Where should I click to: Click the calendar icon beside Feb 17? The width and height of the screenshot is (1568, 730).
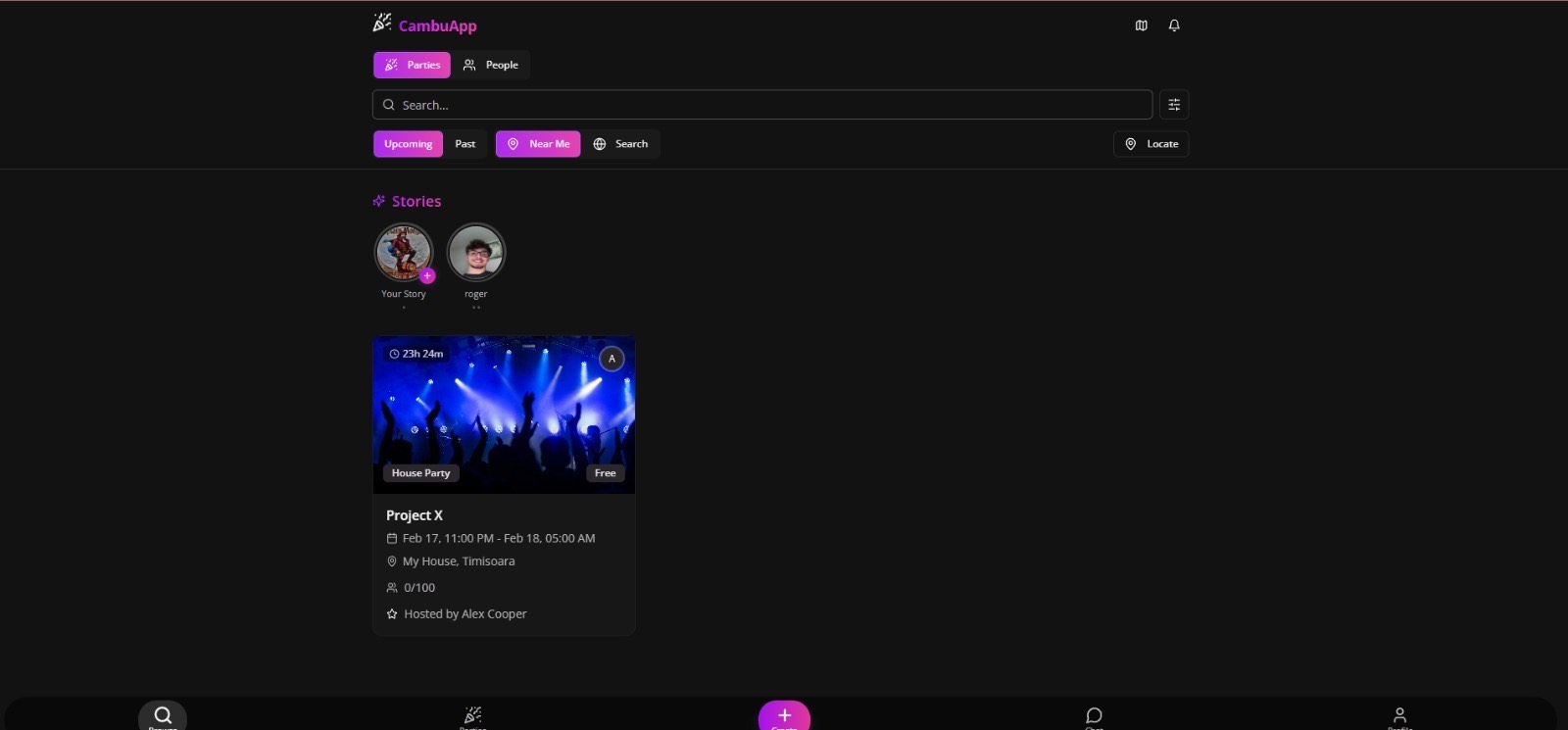click(392, 538)
